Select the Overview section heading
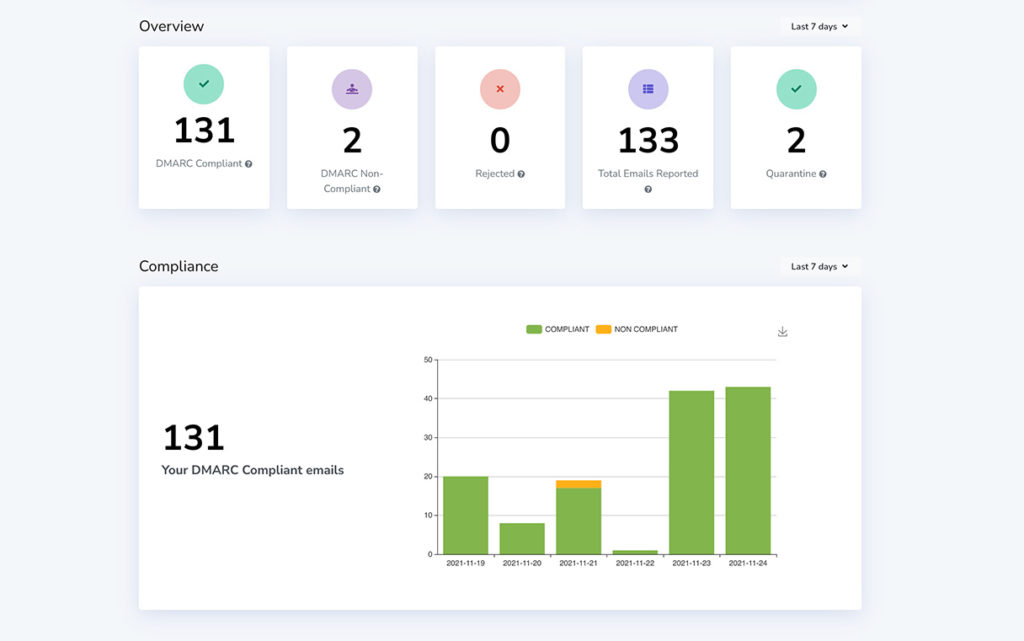Screen dimensions: 1024x641 pos(171,26)
